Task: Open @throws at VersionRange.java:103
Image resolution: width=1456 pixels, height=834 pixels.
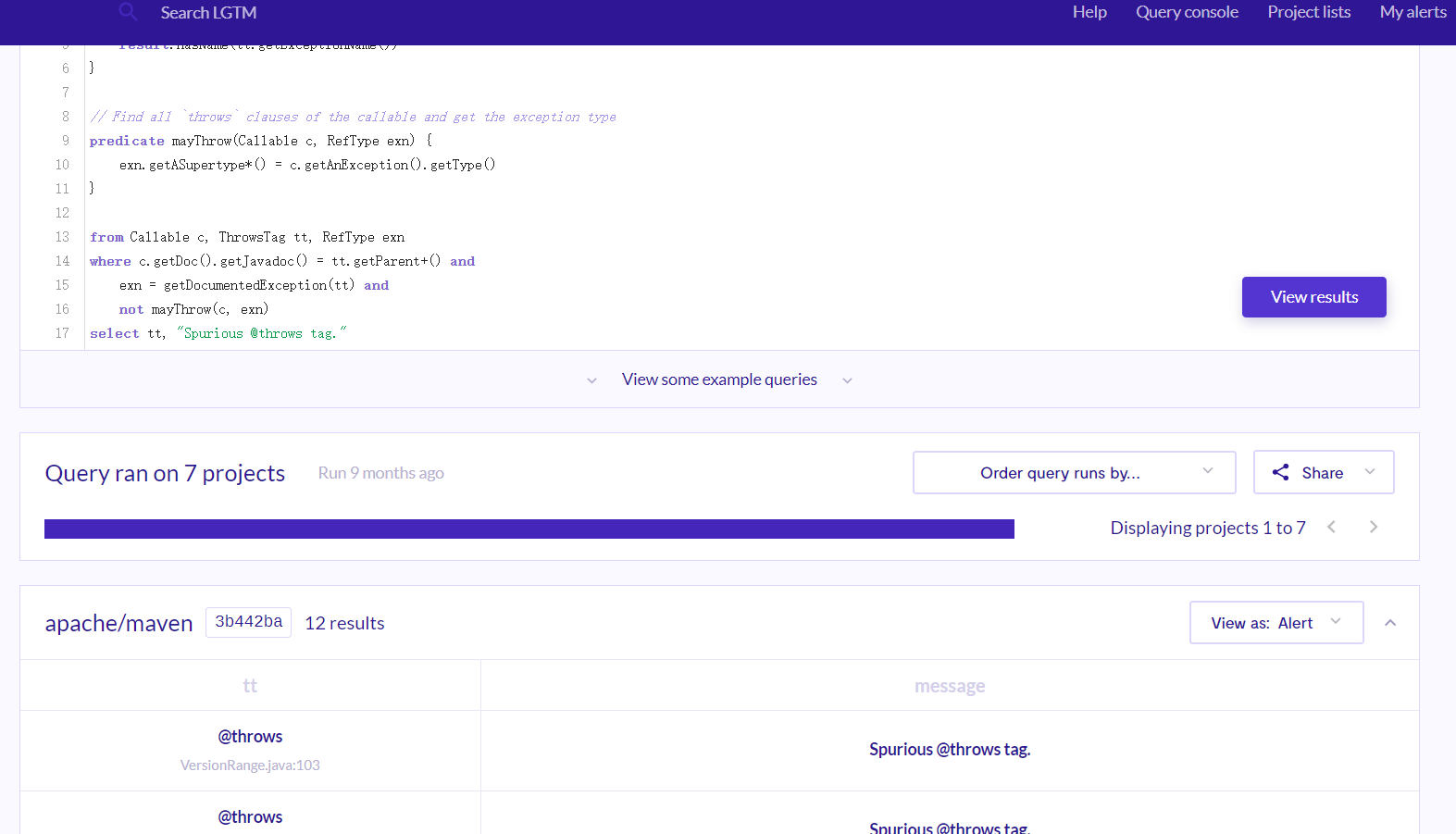Action: pyautogui.click(x=250, y=737)
